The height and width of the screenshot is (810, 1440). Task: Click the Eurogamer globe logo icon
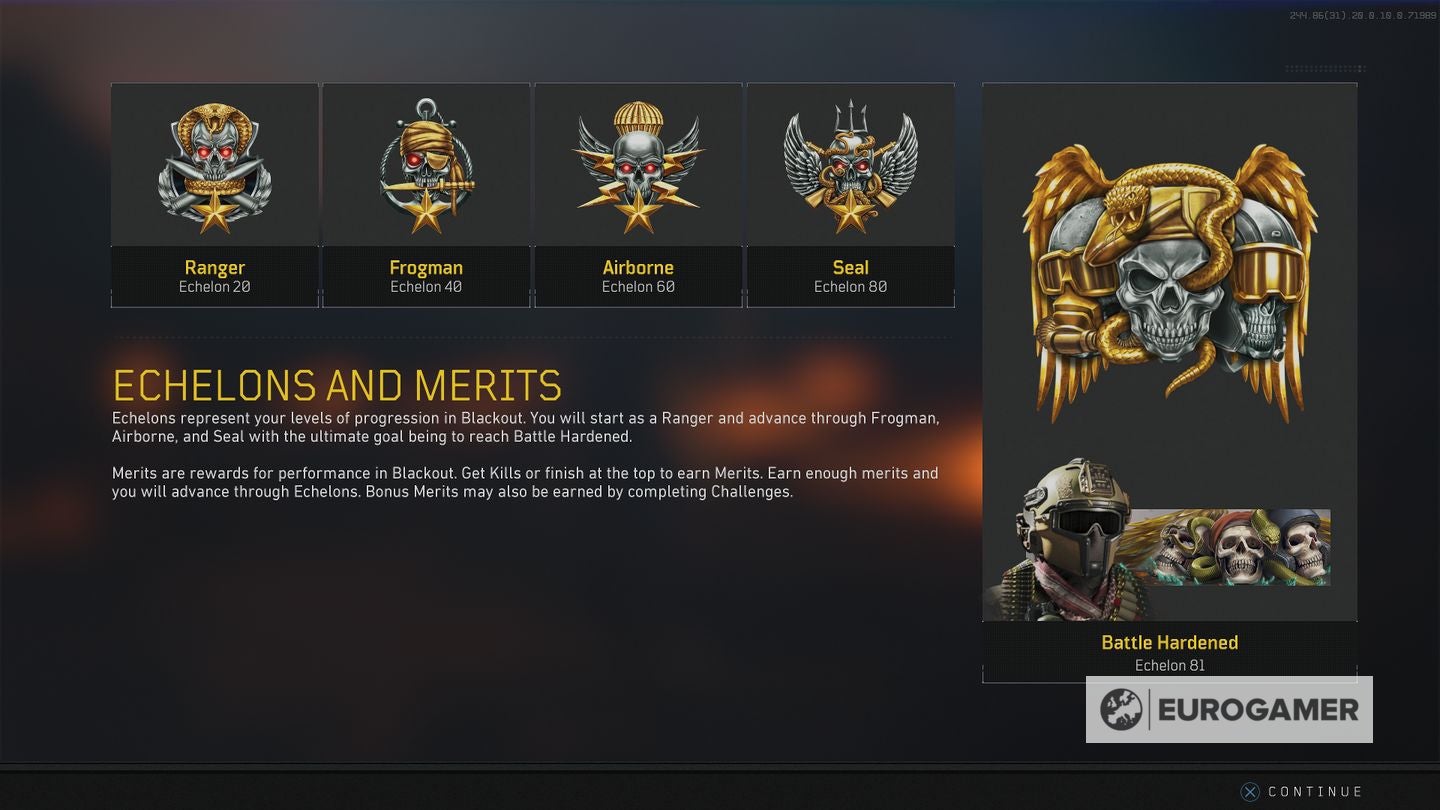coord(1121,710)
